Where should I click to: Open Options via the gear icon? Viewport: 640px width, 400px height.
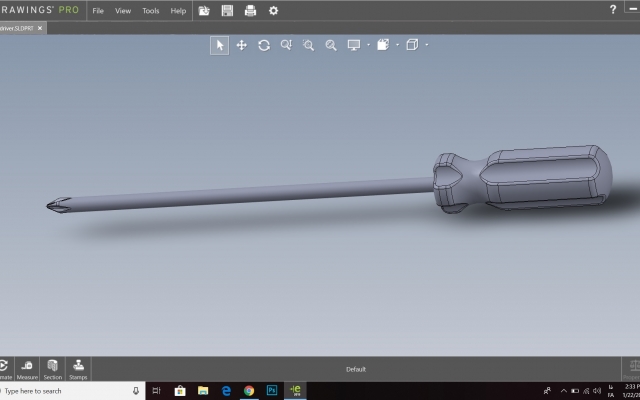273,11
